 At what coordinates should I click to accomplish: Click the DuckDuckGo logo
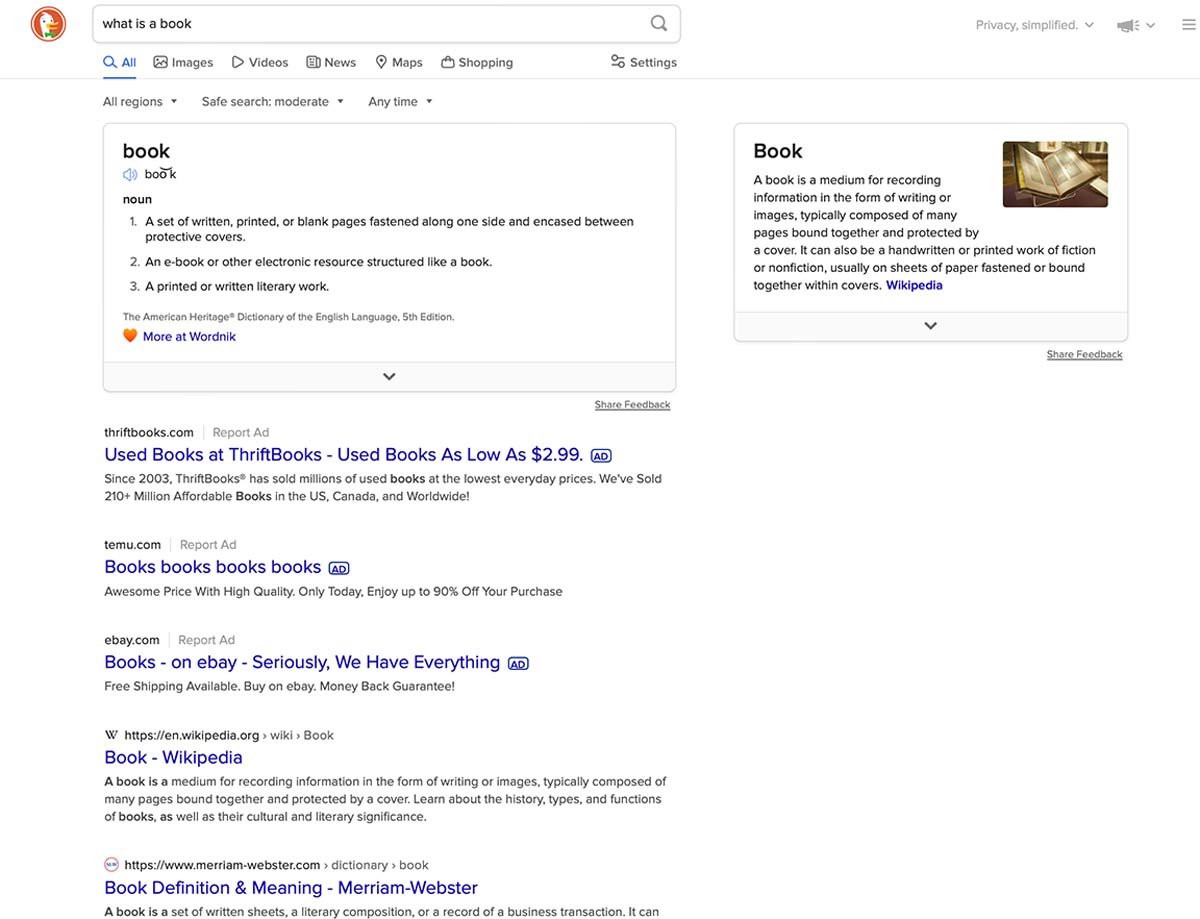click(47, 23)
